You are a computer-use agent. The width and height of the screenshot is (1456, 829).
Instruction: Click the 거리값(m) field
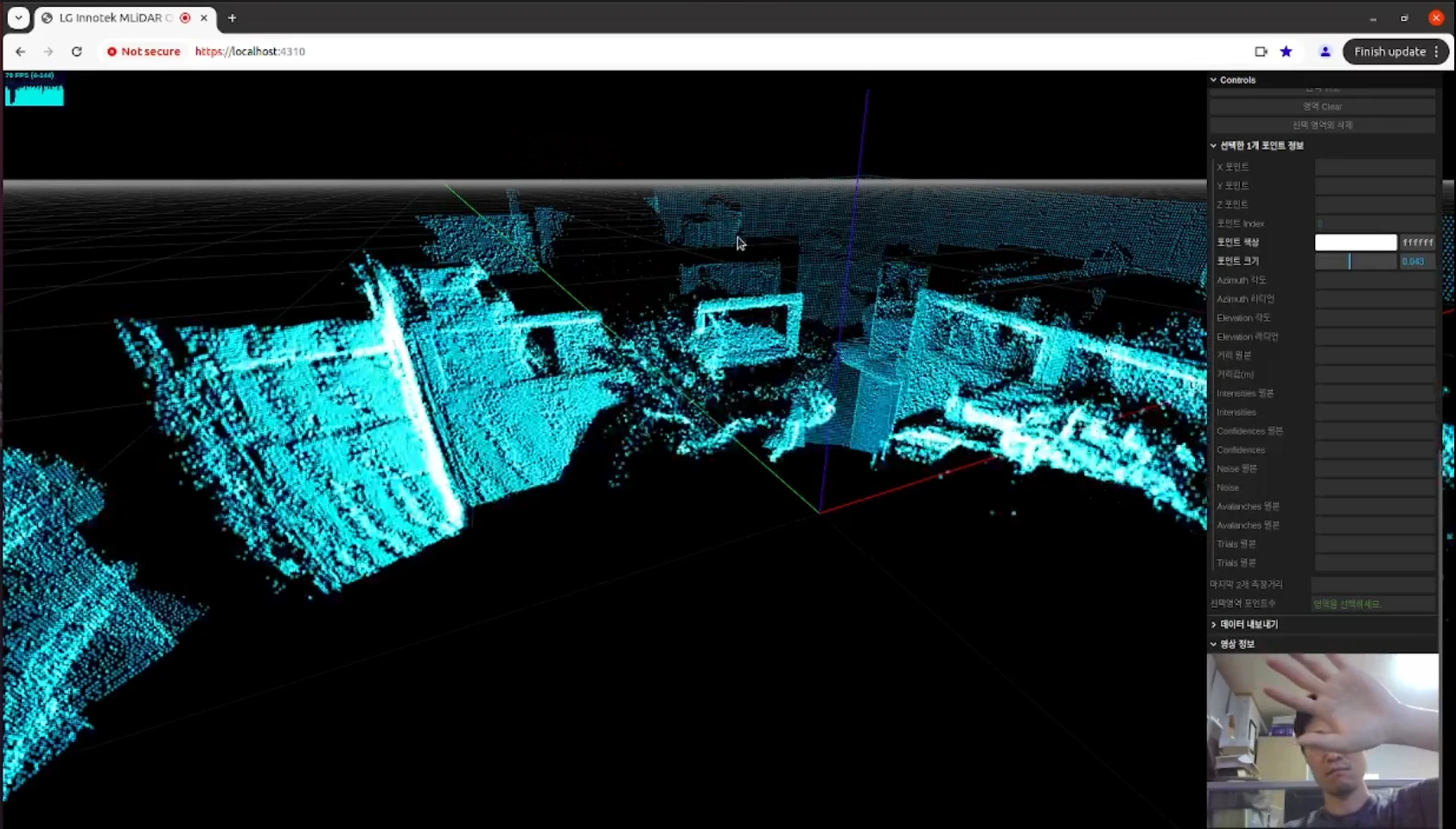1375,374
